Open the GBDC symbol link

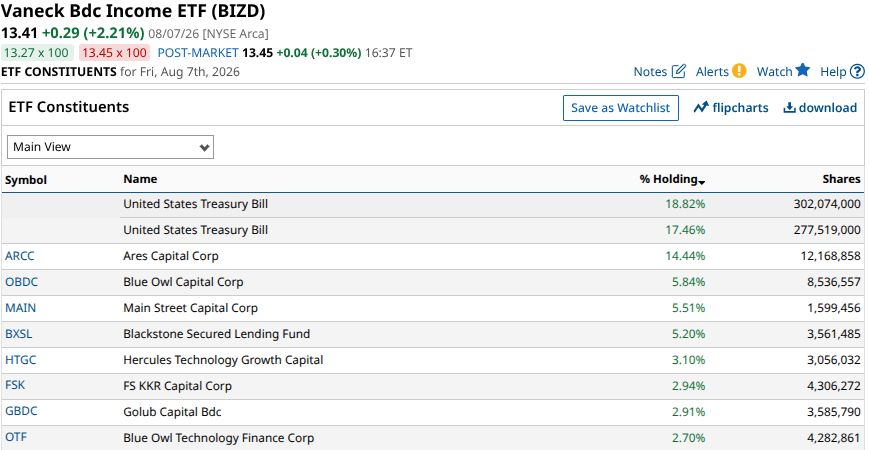point(22,411)
